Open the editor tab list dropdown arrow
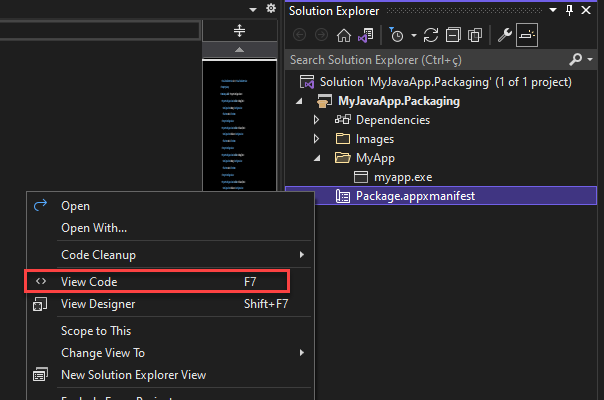 pos(253,9)
